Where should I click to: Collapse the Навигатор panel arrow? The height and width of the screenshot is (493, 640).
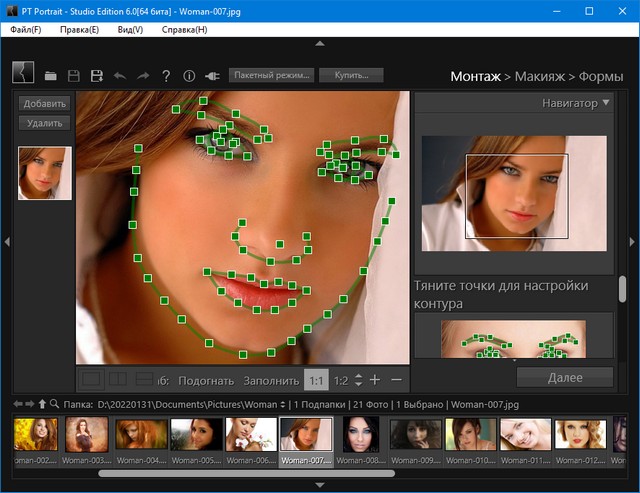tap(606, 102)
